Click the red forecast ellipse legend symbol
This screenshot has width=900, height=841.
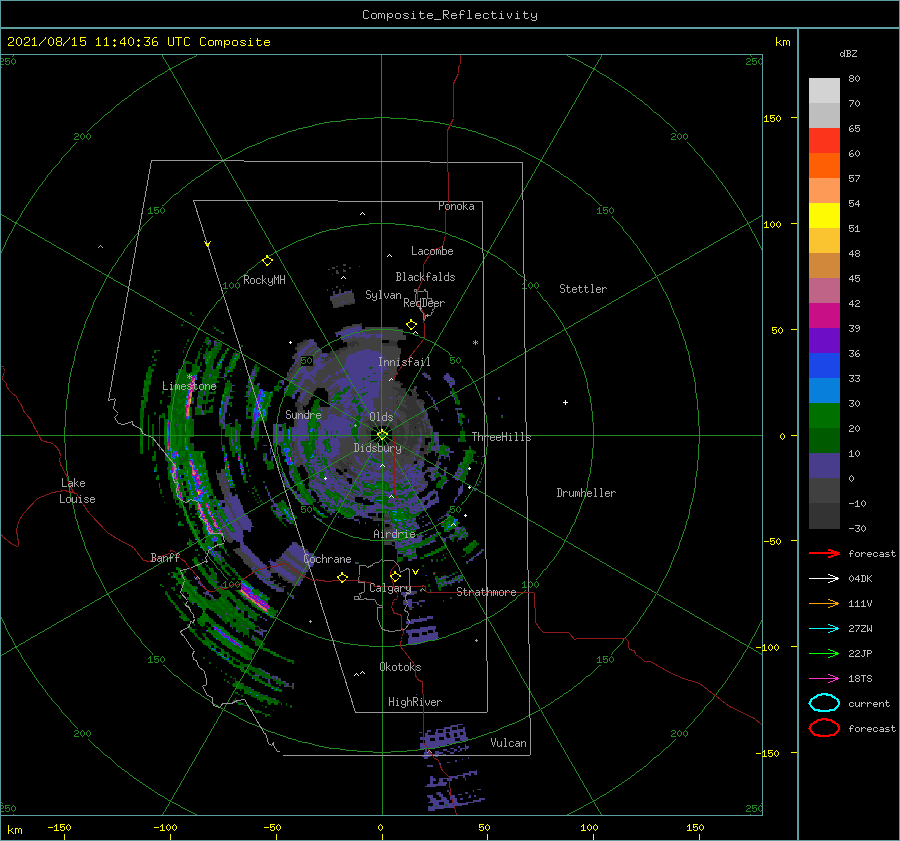click(824, 728)
